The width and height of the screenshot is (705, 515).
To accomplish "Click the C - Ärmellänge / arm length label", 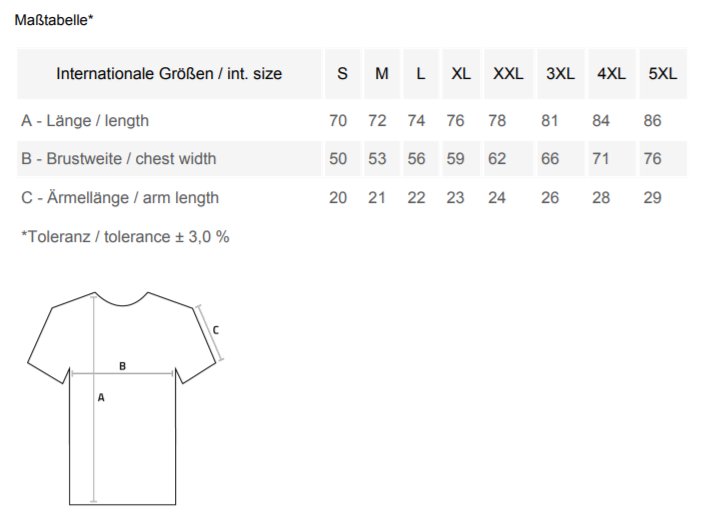I will [120, 197].
